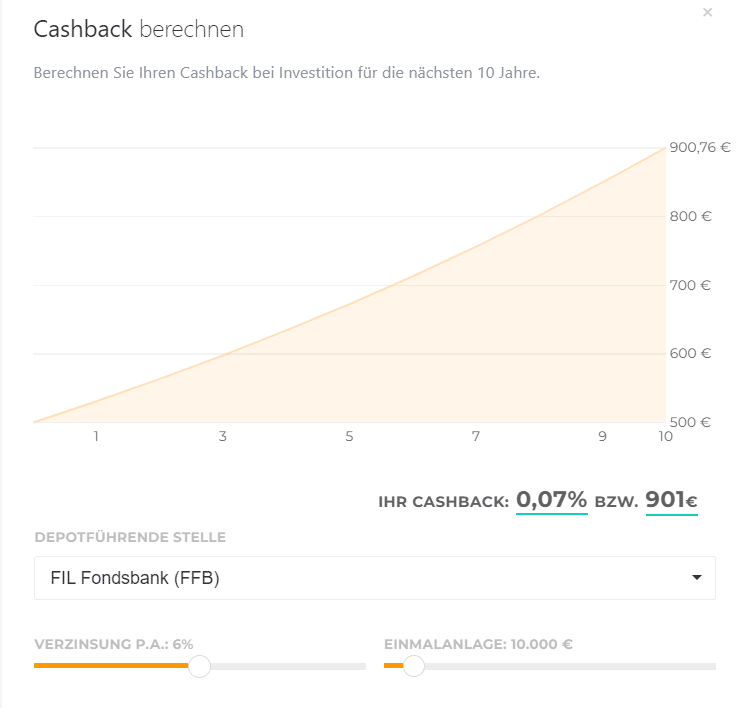Open the Depotführende Stelle dropdown
The height and width of the screenshot is (708, 741).
point(374,578)
